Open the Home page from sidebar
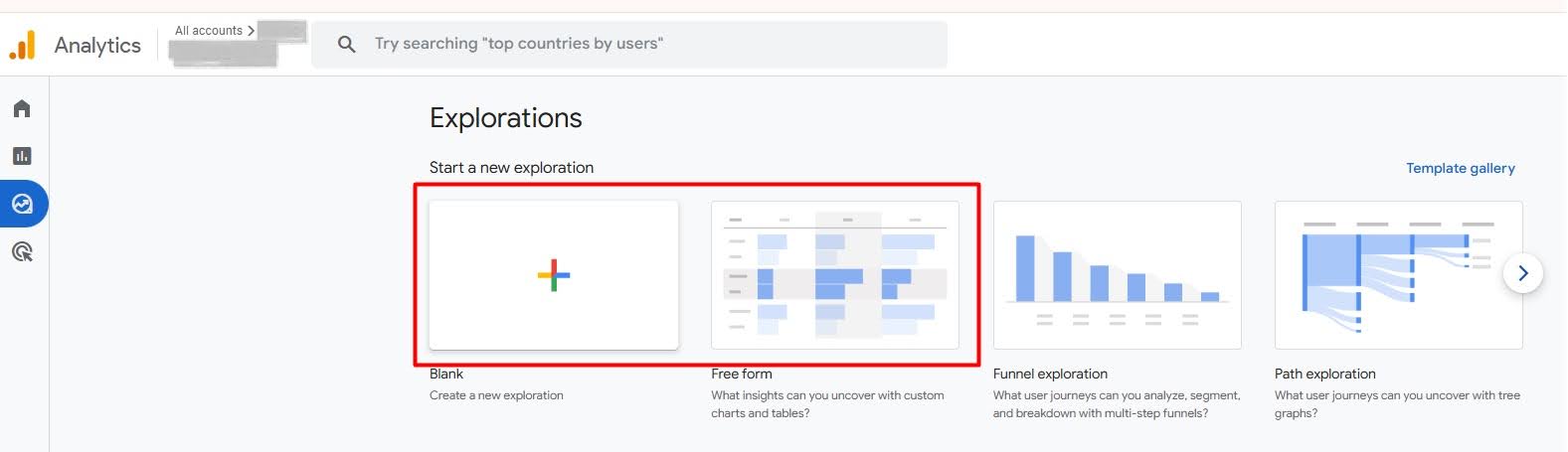The image size is (1568, 452). [x=22, y=108]
